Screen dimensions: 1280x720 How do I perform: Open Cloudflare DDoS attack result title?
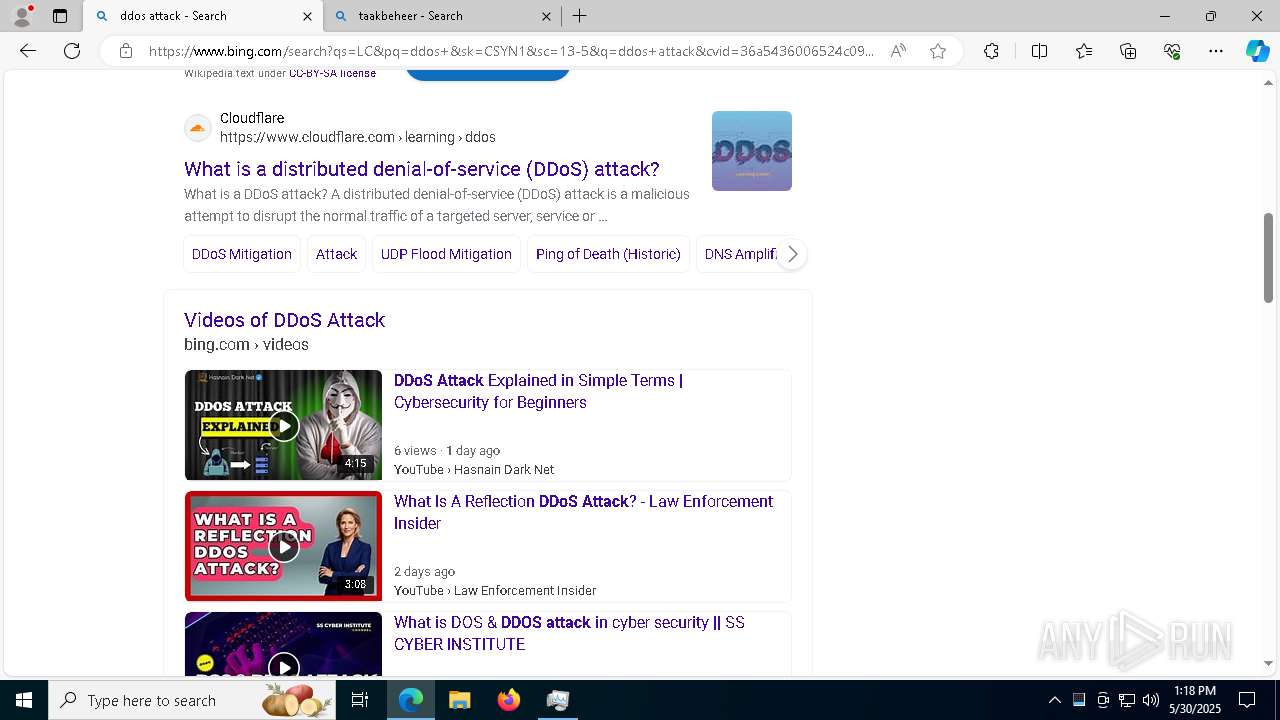(422, 169)
